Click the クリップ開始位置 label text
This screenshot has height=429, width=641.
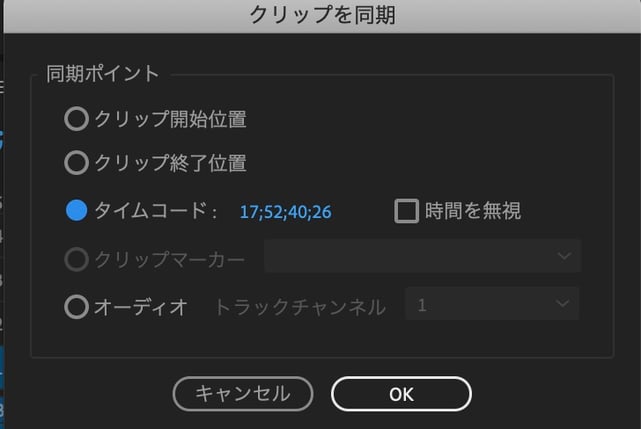(170, 119)
